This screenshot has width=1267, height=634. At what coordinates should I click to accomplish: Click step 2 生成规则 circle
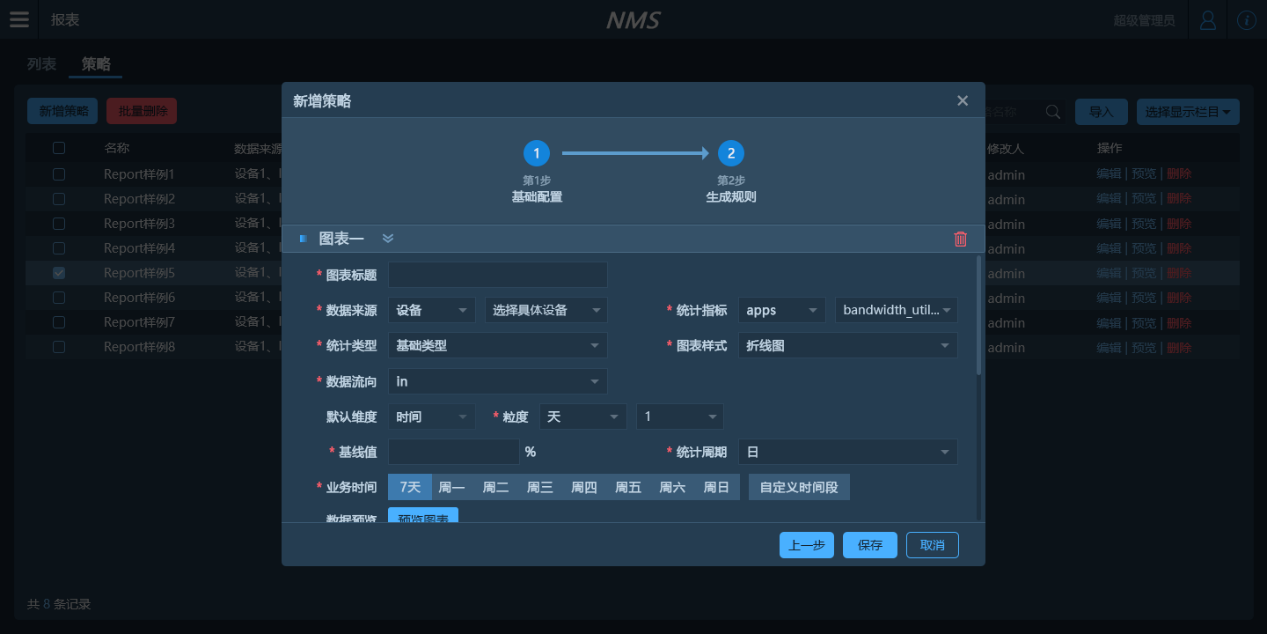[731, 153]
